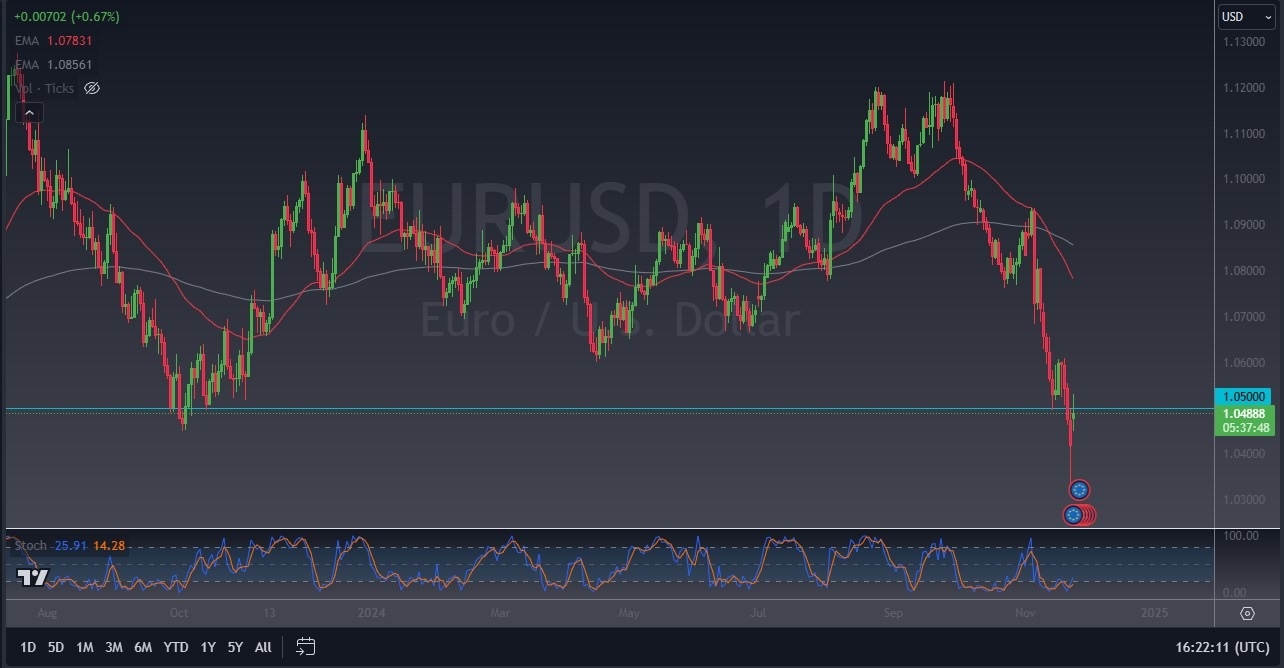Set range to YTD
Image resolution: width=1284 pixels, height=668 pixels.
176,647
